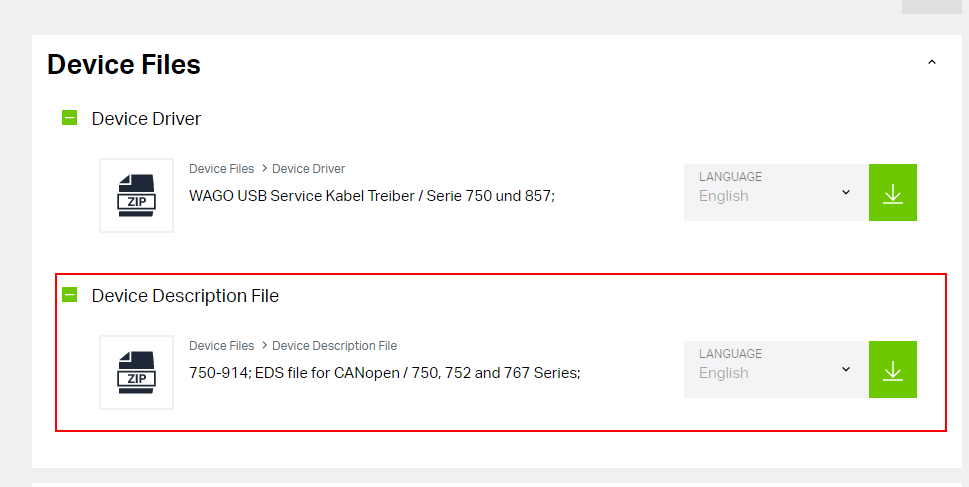The width and height of the screenshot is (969, 487).
Task: Collapse the Device Files section chevron
Action: (932, 62)
